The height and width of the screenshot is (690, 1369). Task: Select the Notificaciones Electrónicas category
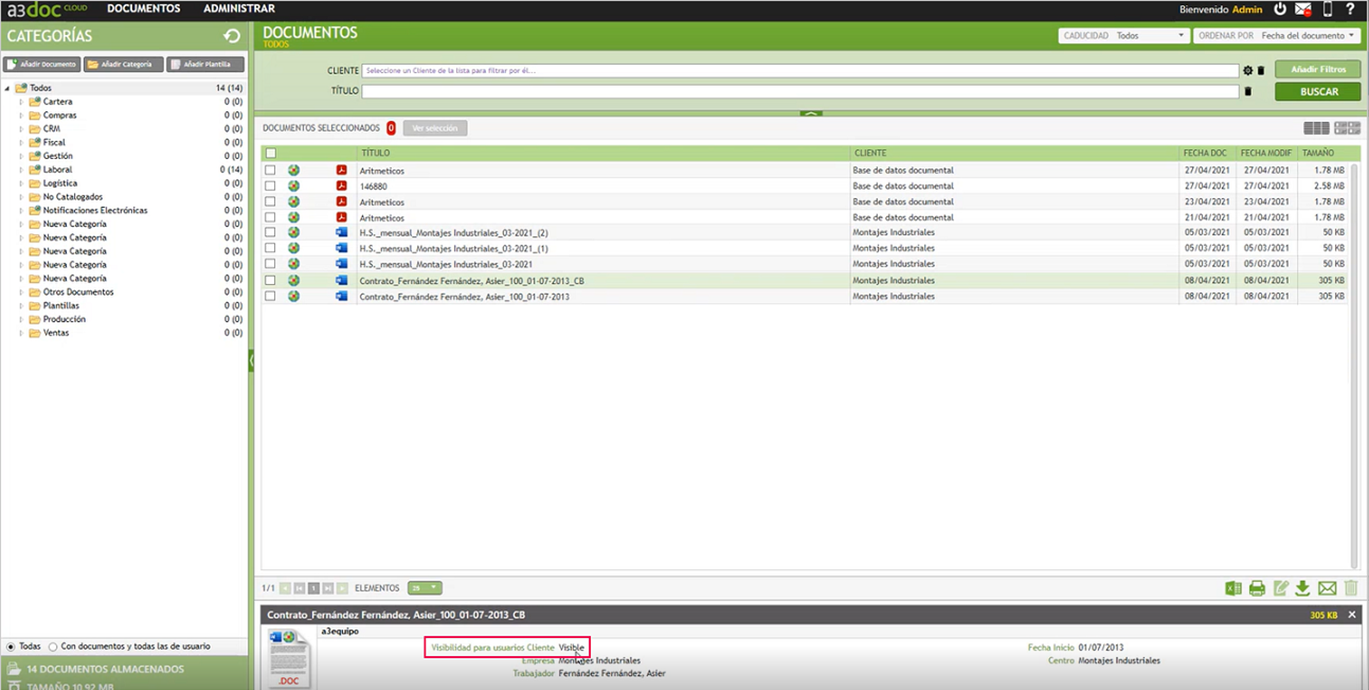point(95,210)
